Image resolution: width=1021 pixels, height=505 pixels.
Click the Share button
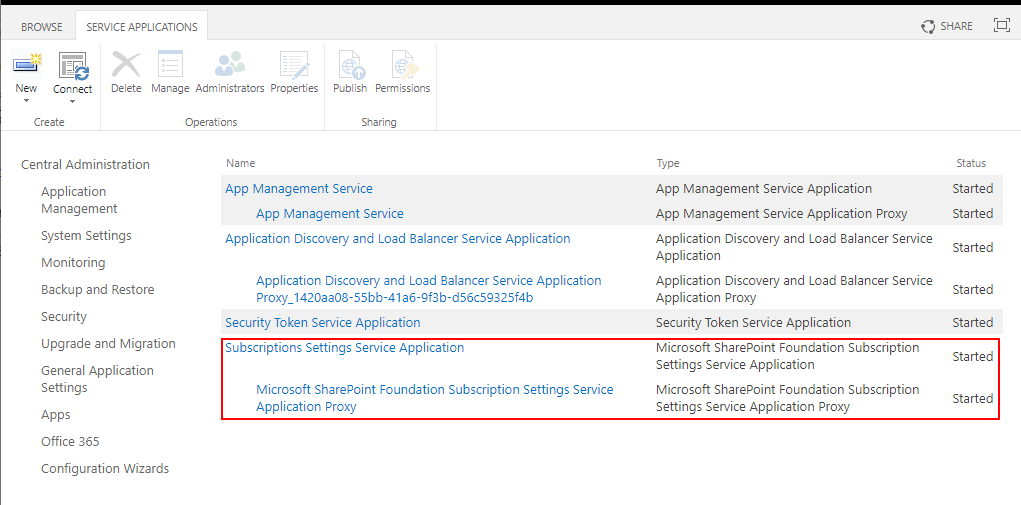tap(946, 26)
